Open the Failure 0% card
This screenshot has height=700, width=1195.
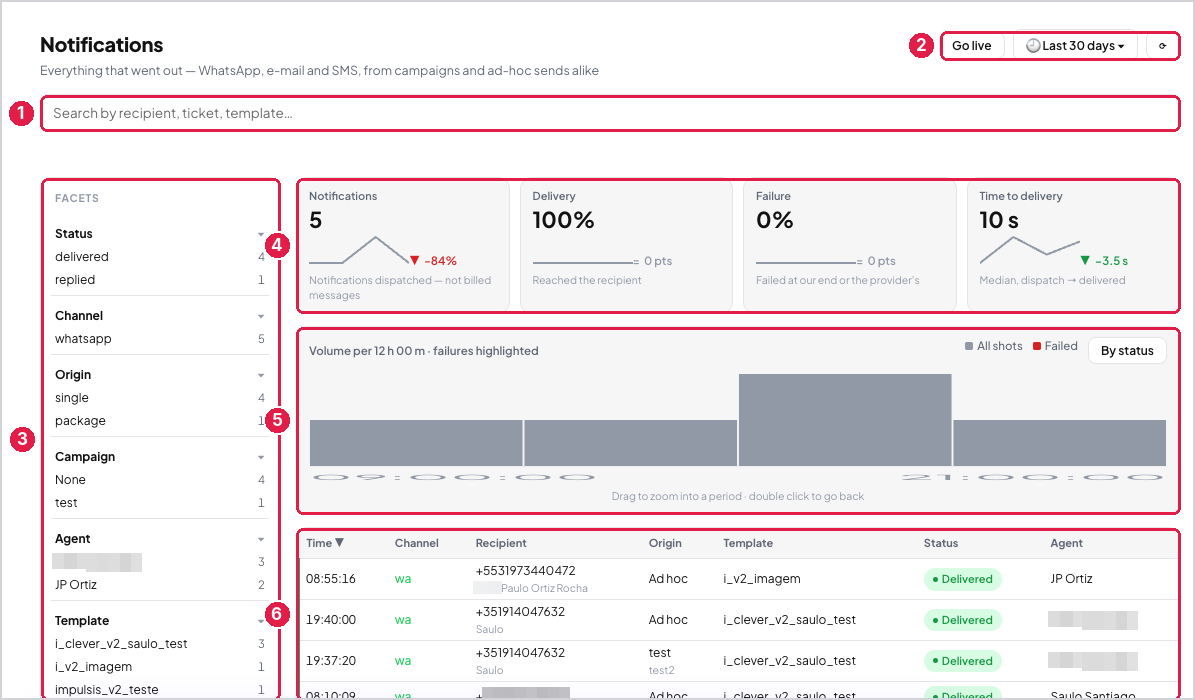tap(849, 246)
